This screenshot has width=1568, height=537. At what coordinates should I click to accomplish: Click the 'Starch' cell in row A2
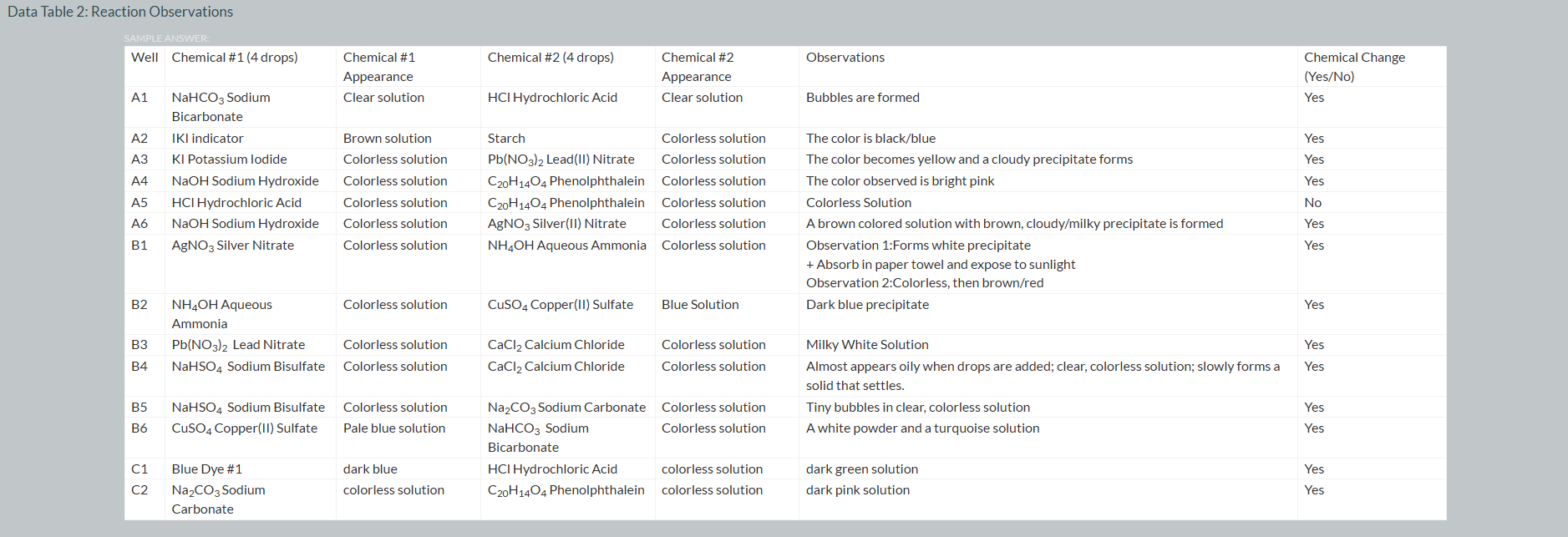pos(506,139)
